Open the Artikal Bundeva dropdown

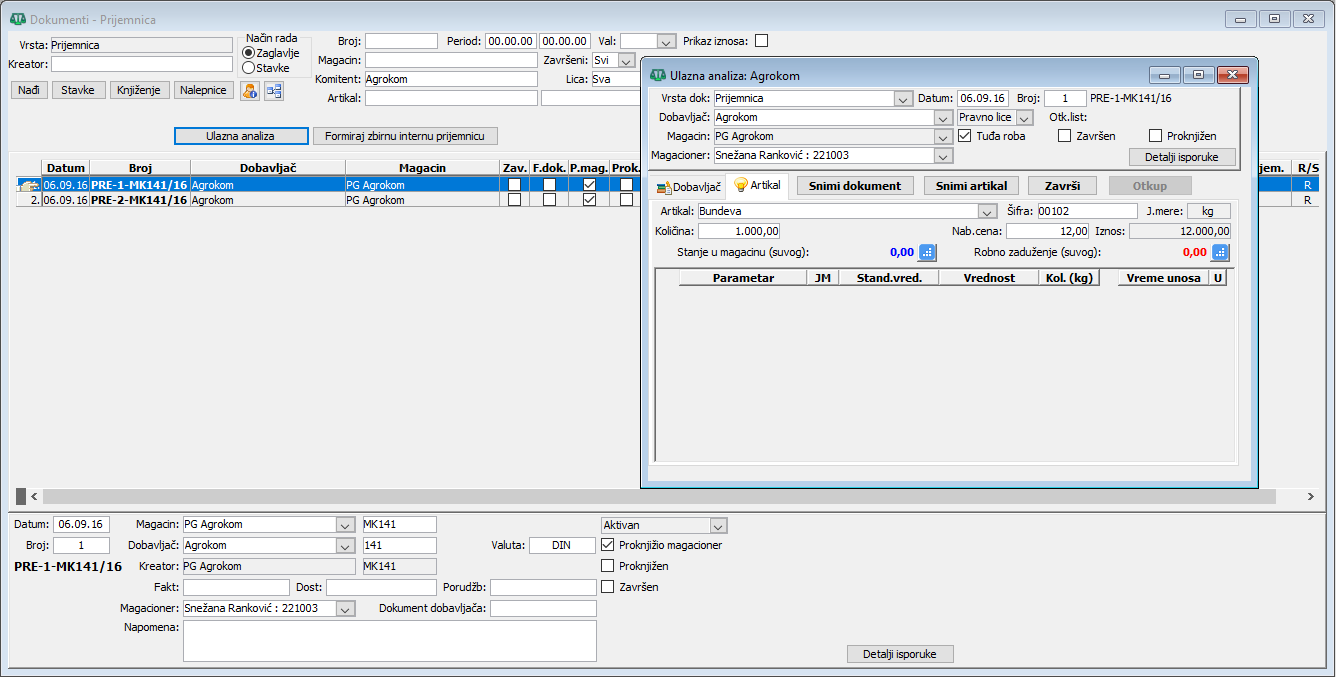point(987,211)
